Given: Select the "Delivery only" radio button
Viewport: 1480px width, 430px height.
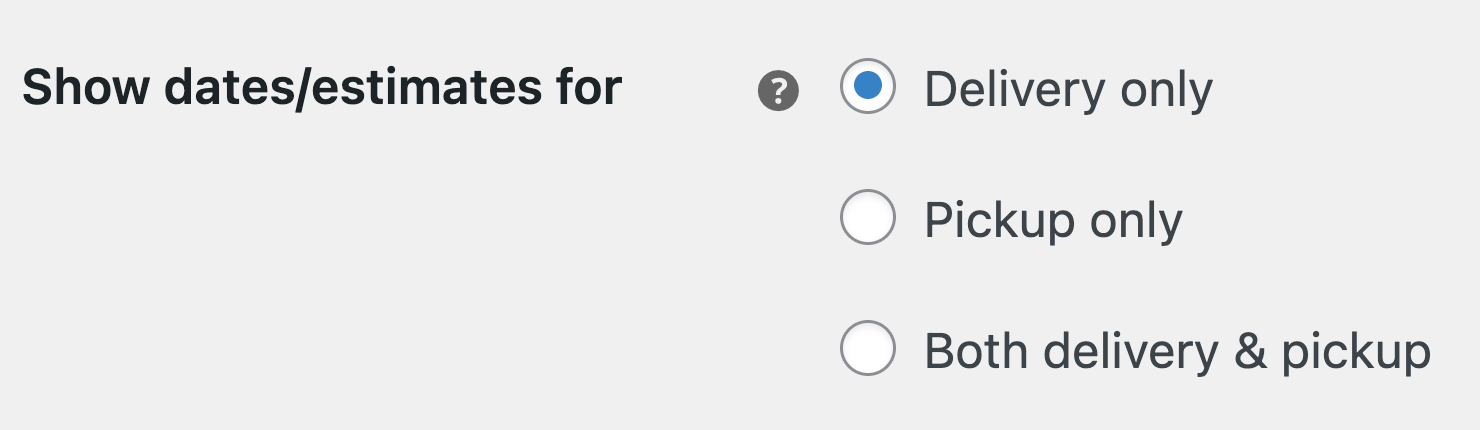Looking at the screenshot, I should coord(867,86).
